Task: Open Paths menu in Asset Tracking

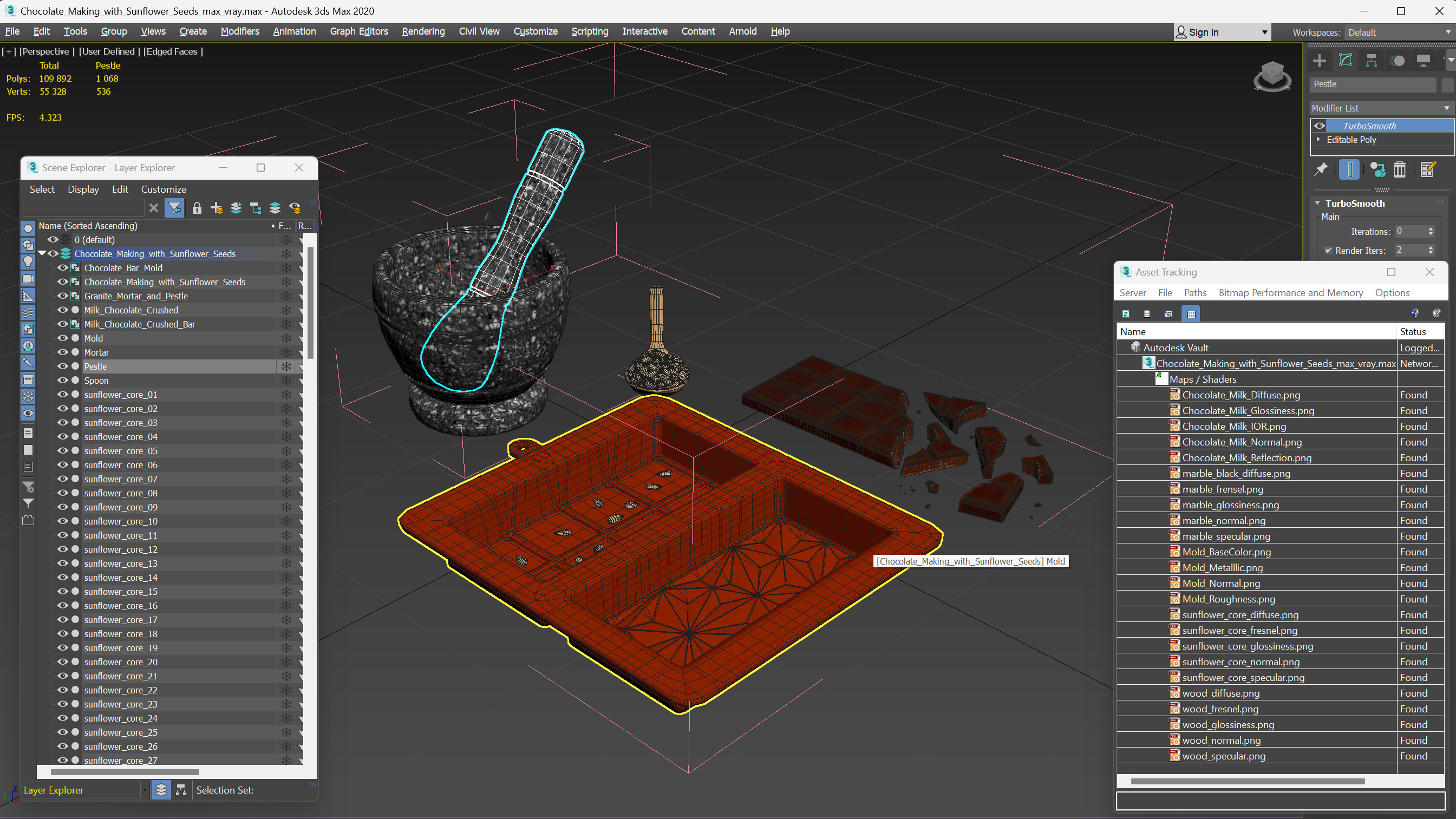Action: coord(1195,293)
